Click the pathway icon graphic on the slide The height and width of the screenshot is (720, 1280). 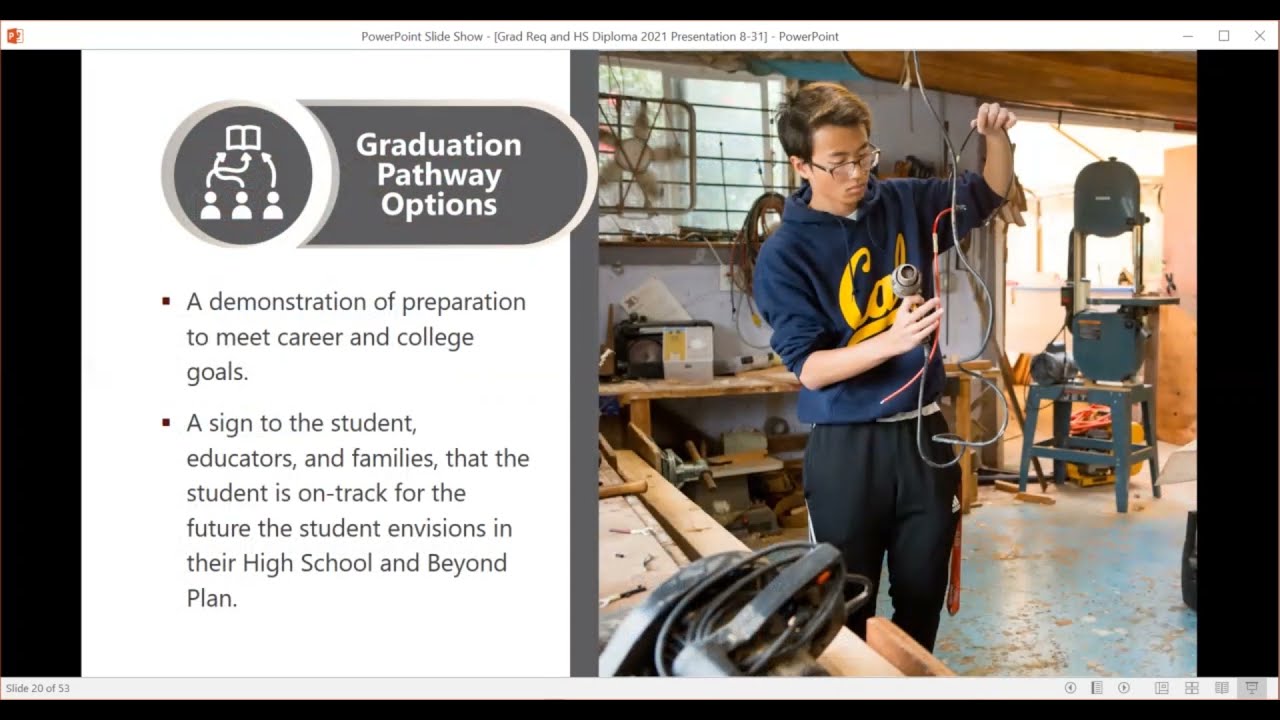pyautogui.click(x=242, y=175)
